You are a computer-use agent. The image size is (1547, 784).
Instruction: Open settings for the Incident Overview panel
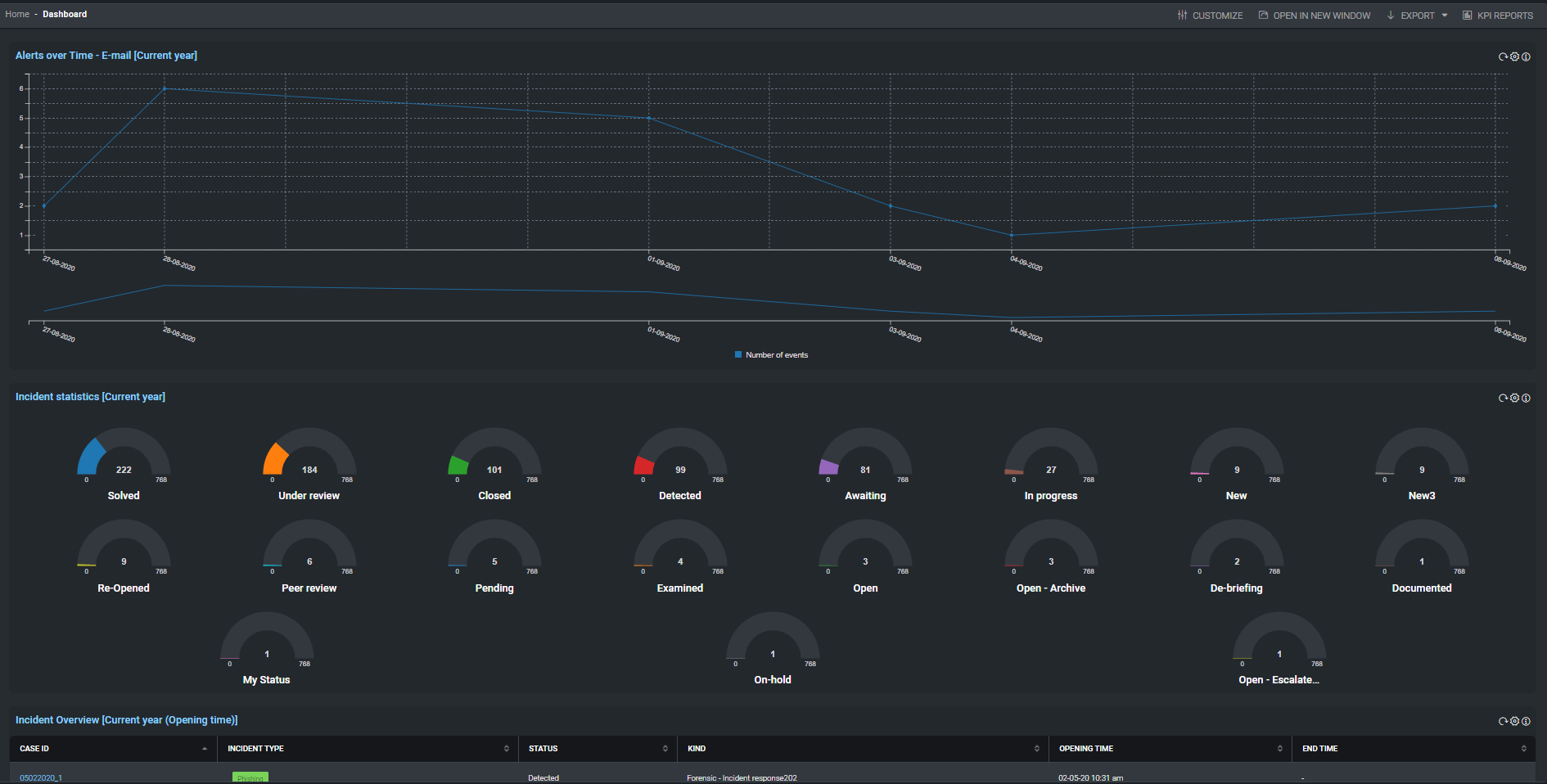(x=1514, y=721)
